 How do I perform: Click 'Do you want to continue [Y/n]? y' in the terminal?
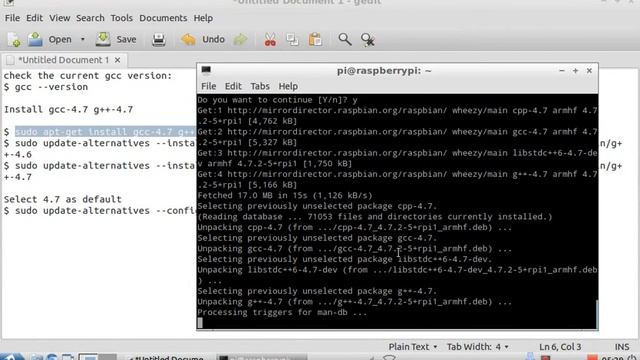(278, 100)
